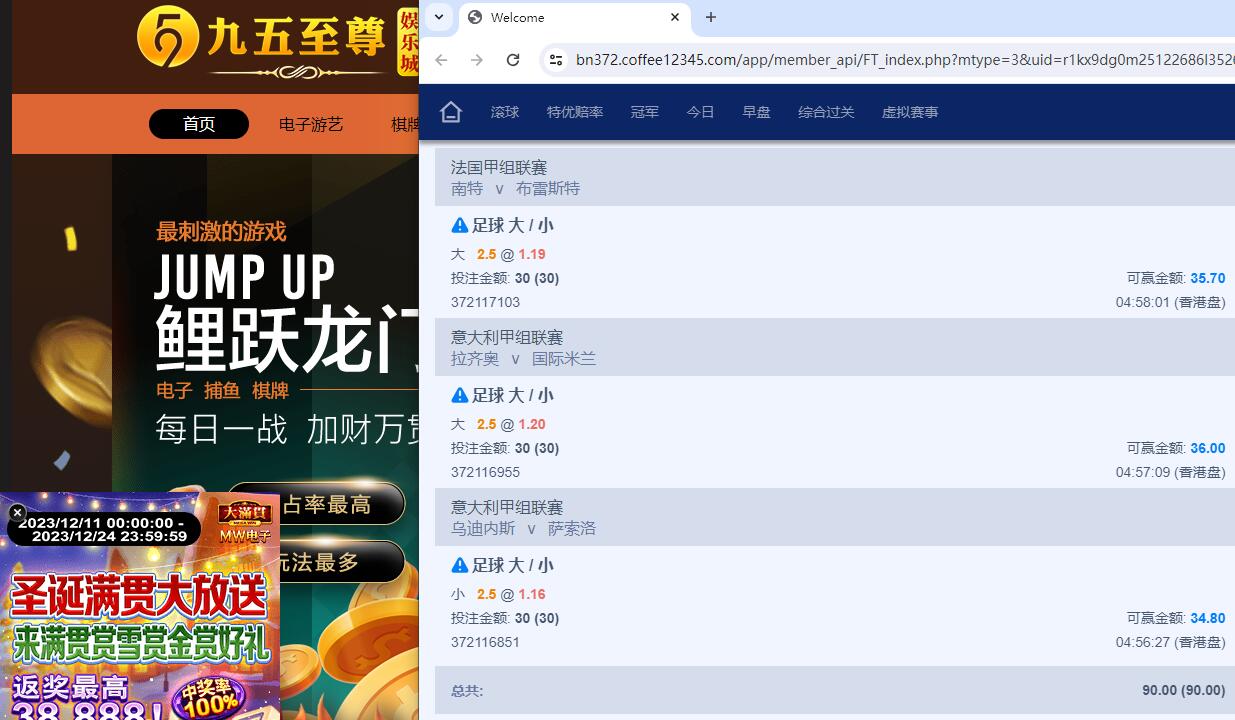Click warning icon on Lazio bet slip
This screenshot has width=1235, height=720.
pos(460,395)
